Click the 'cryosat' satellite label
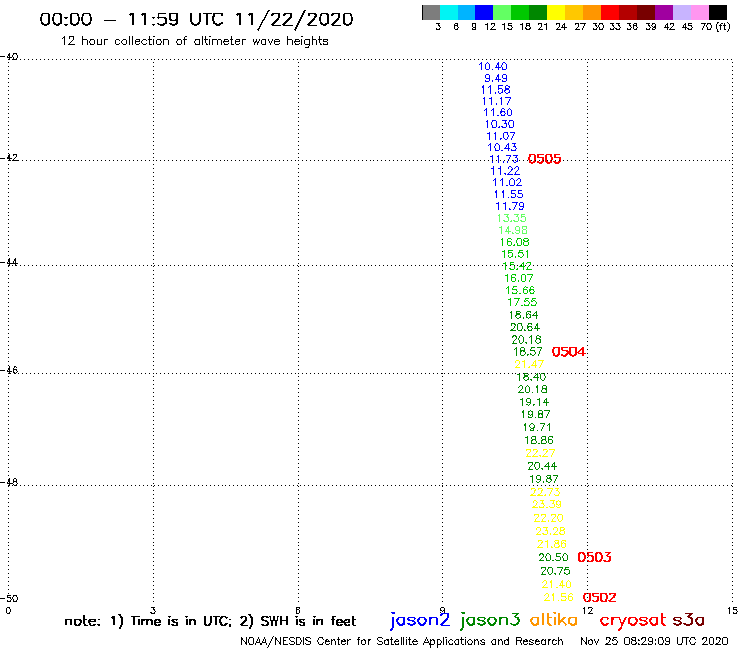The image size is (740, 650). click(632, 620)
